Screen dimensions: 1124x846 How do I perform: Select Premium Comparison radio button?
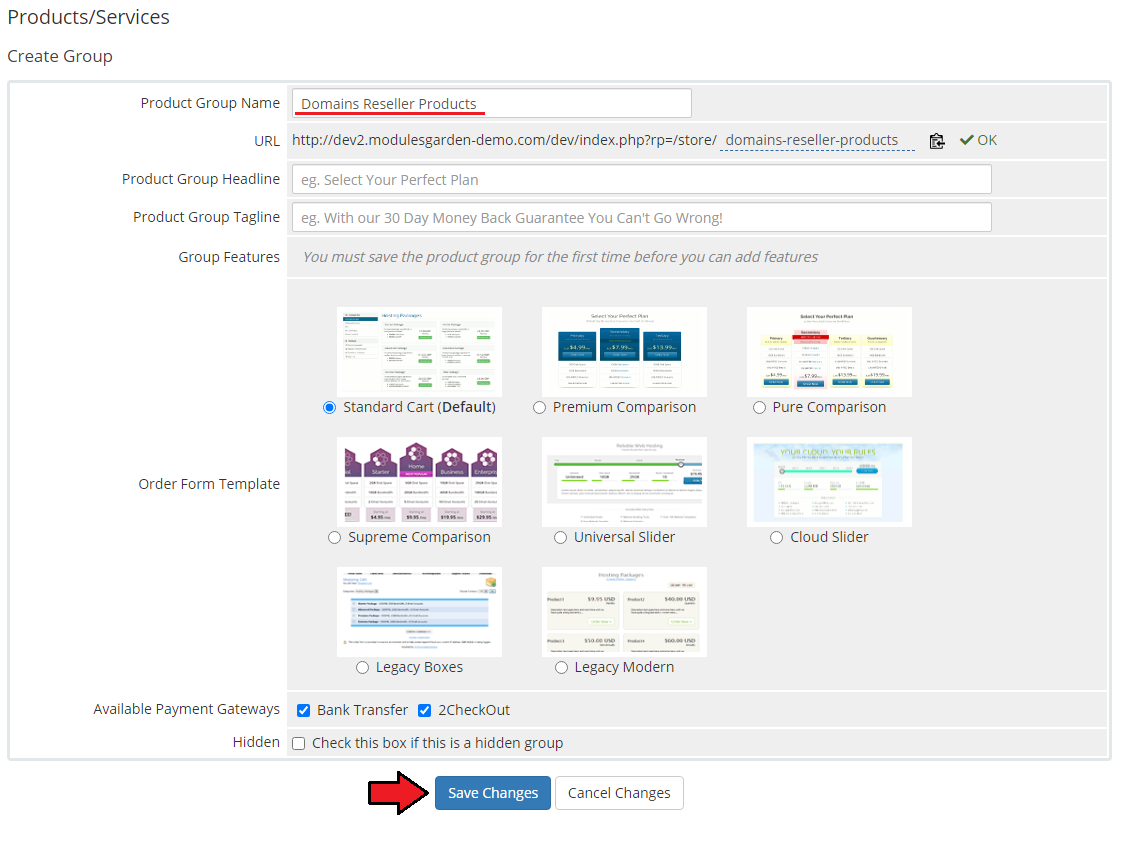[x=540, y=407]
